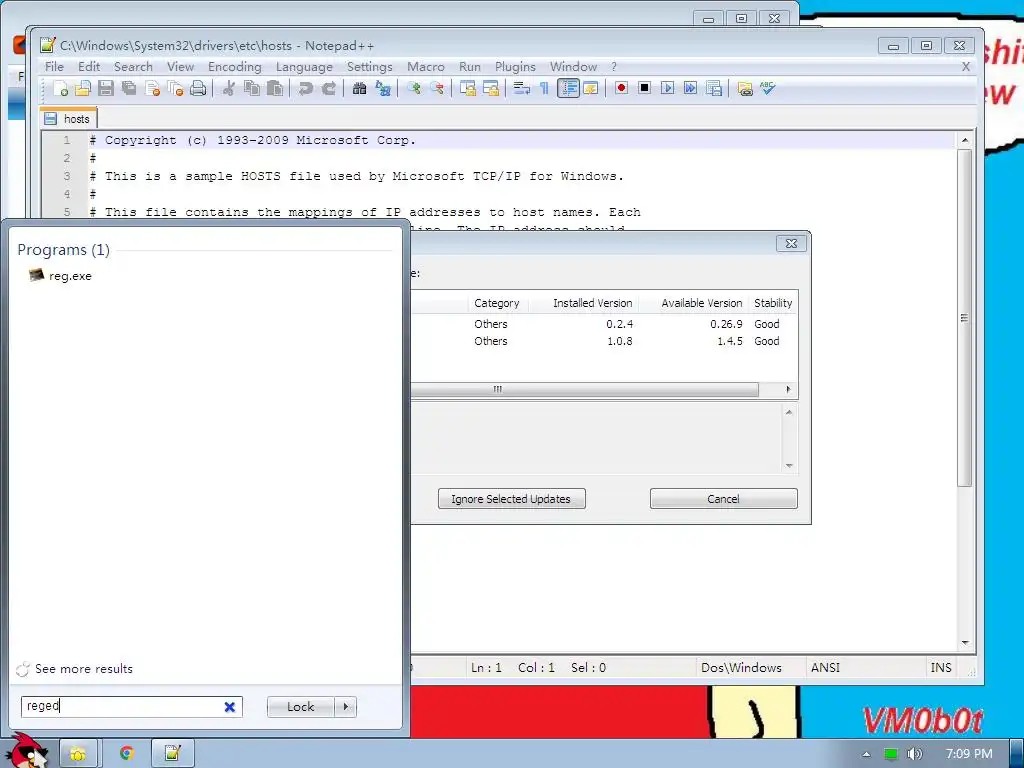Click the user defined language icon
Screen dimensions: 1024x768
click(591, 88)
